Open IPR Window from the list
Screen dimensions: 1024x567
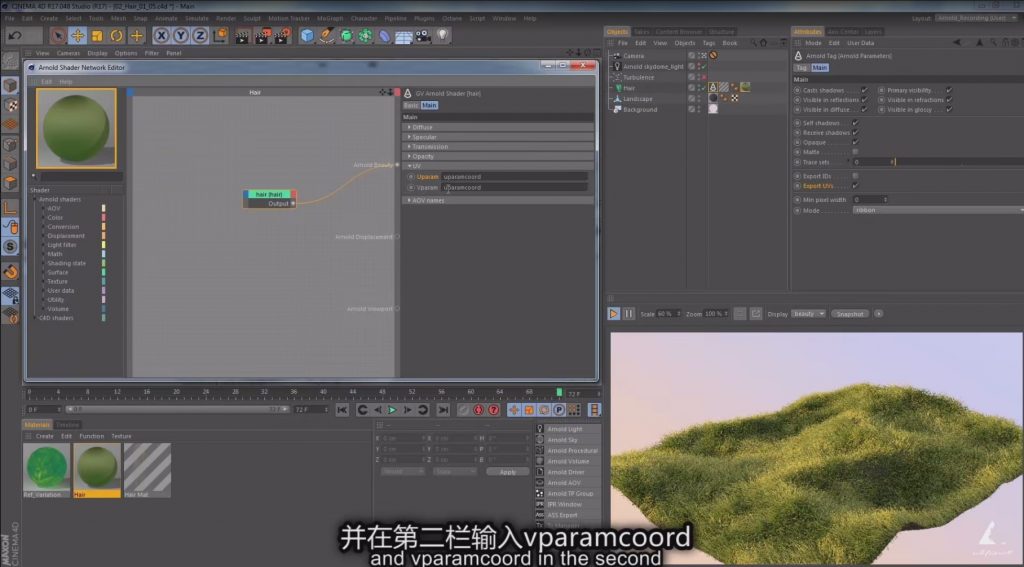[565, 504]
